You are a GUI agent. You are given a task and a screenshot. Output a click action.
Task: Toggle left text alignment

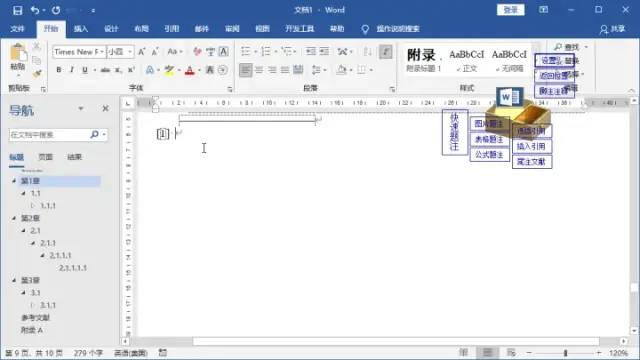[245, 70]
